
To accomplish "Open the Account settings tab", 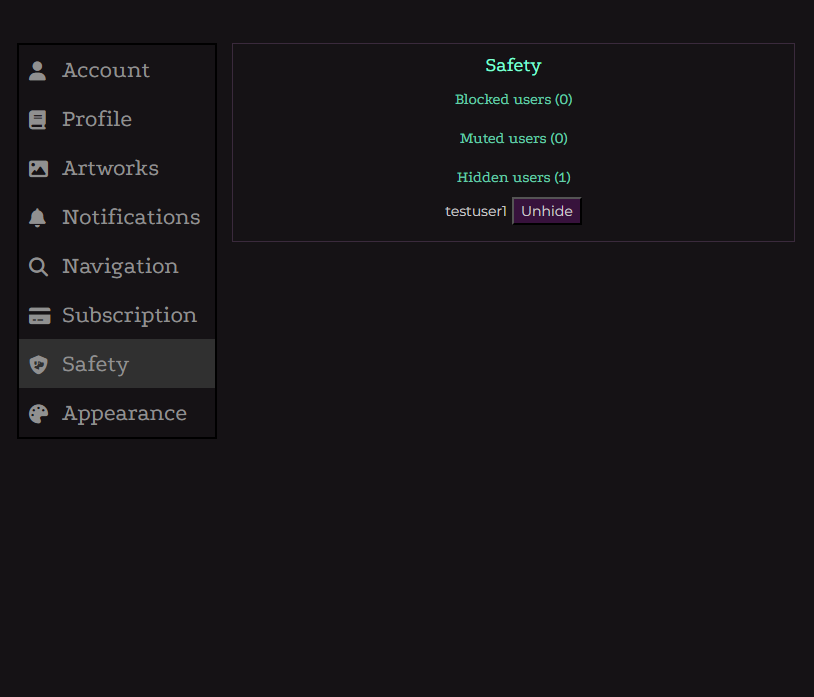I will click(106, 70).
